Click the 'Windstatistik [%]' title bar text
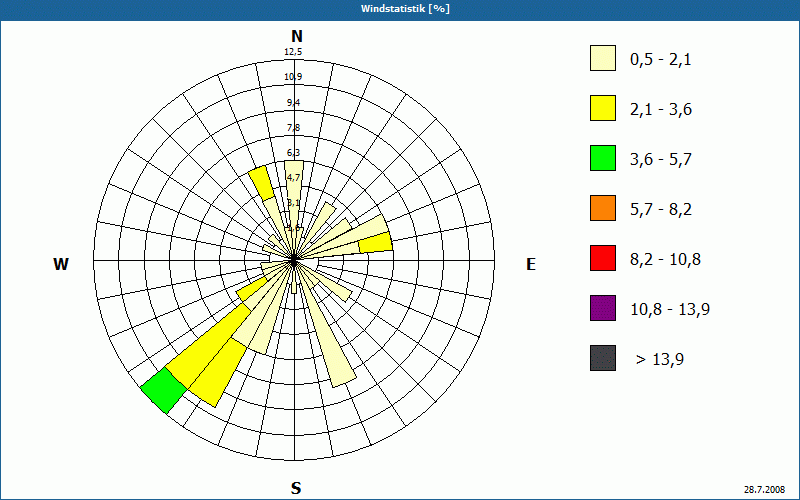 [405, 9]
